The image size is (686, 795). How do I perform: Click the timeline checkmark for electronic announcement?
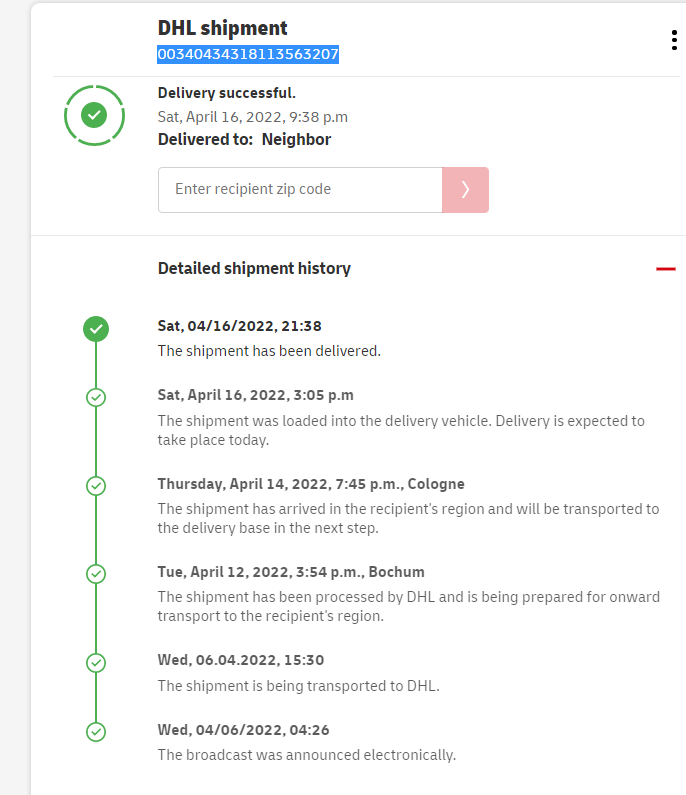tap(96, 732)
